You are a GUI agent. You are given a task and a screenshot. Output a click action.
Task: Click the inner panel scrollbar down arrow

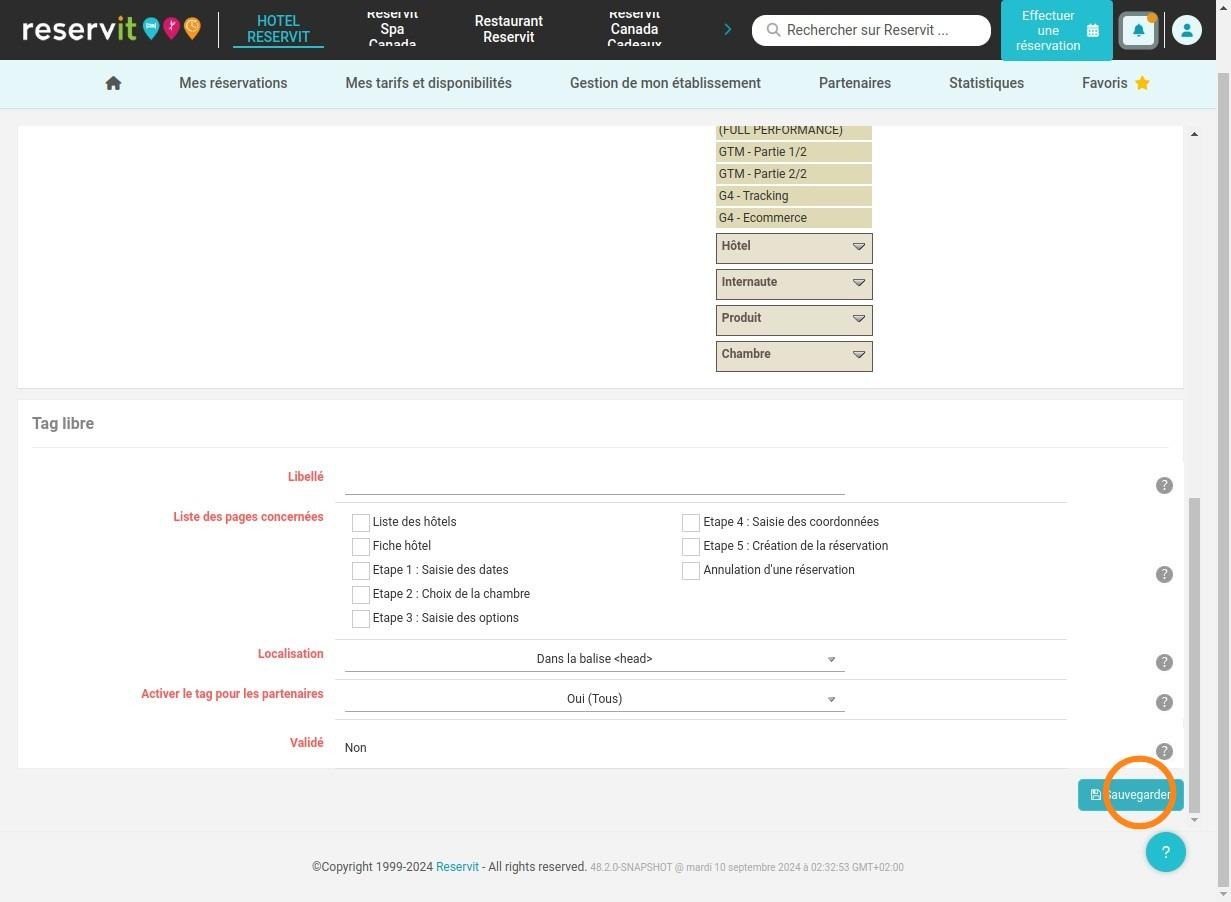pyautogui.click(x=1194, y=820)
